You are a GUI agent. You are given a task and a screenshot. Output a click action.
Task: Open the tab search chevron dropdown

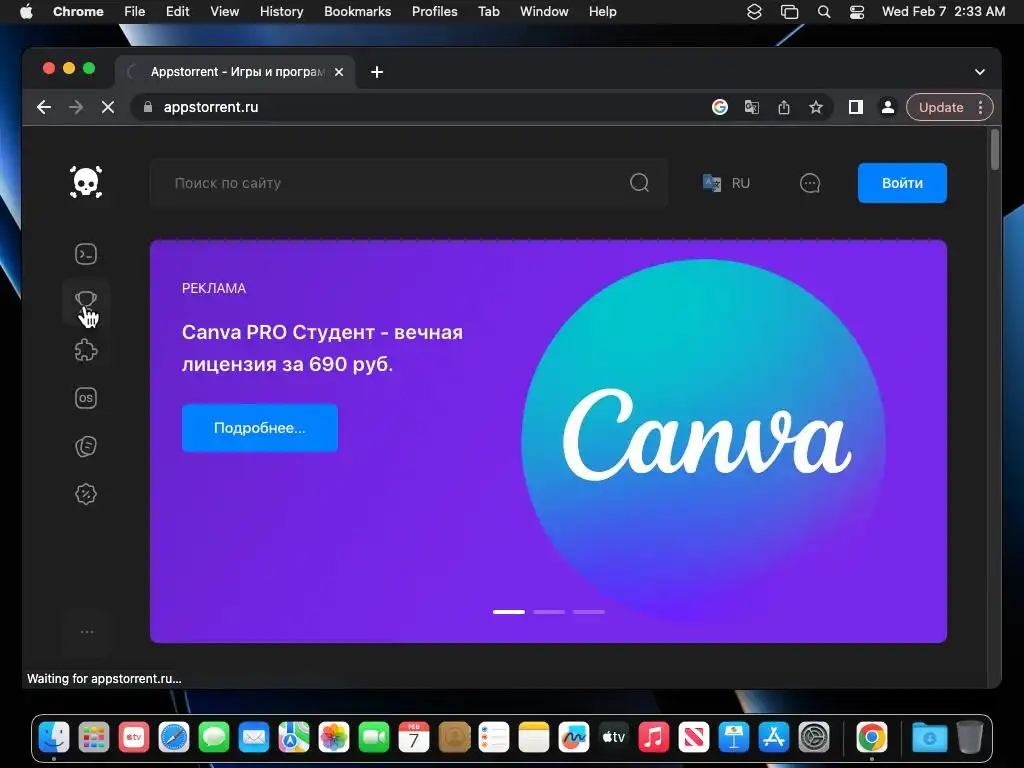[x=980, y=72]
